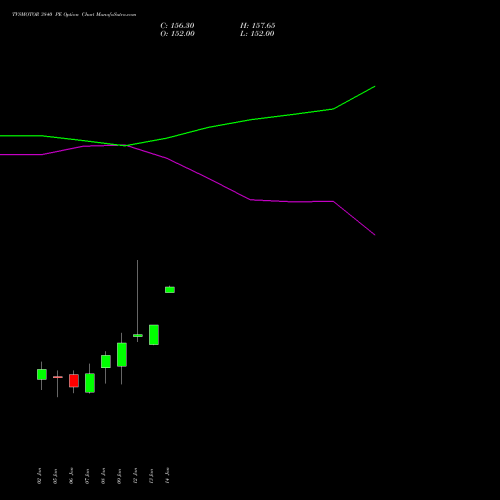
Task: Click the rising green indicator line
Action: tap(250, 120)
